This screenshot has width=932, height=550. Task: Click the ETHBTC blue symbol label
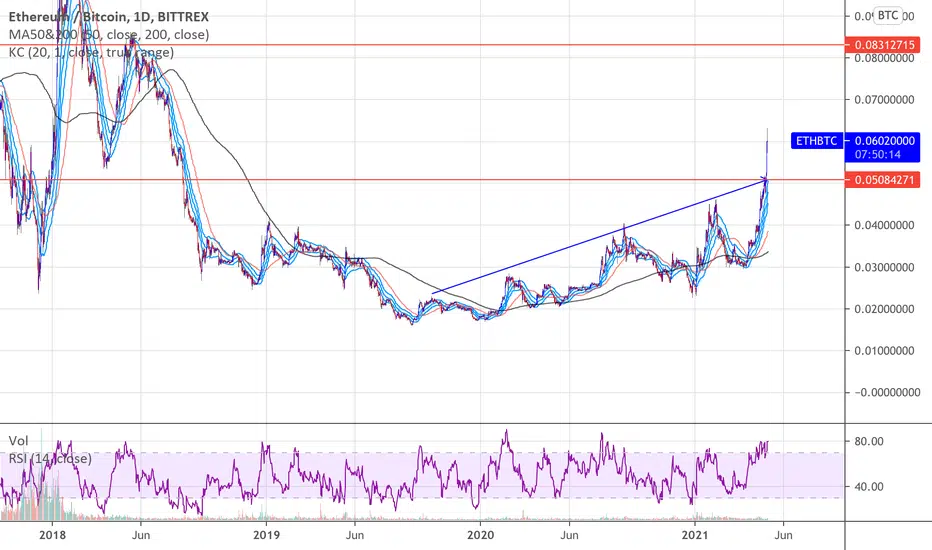[817, 141]
